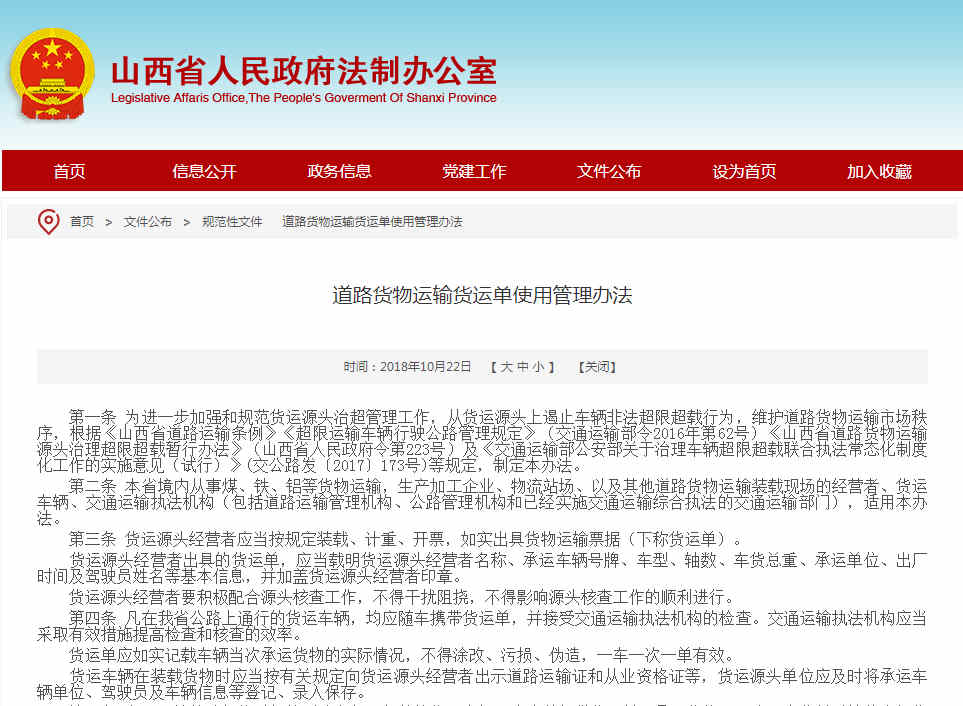The image size is (963, 706).
Task: Open the 首页 navigation menu item
Action: [69, 171]
